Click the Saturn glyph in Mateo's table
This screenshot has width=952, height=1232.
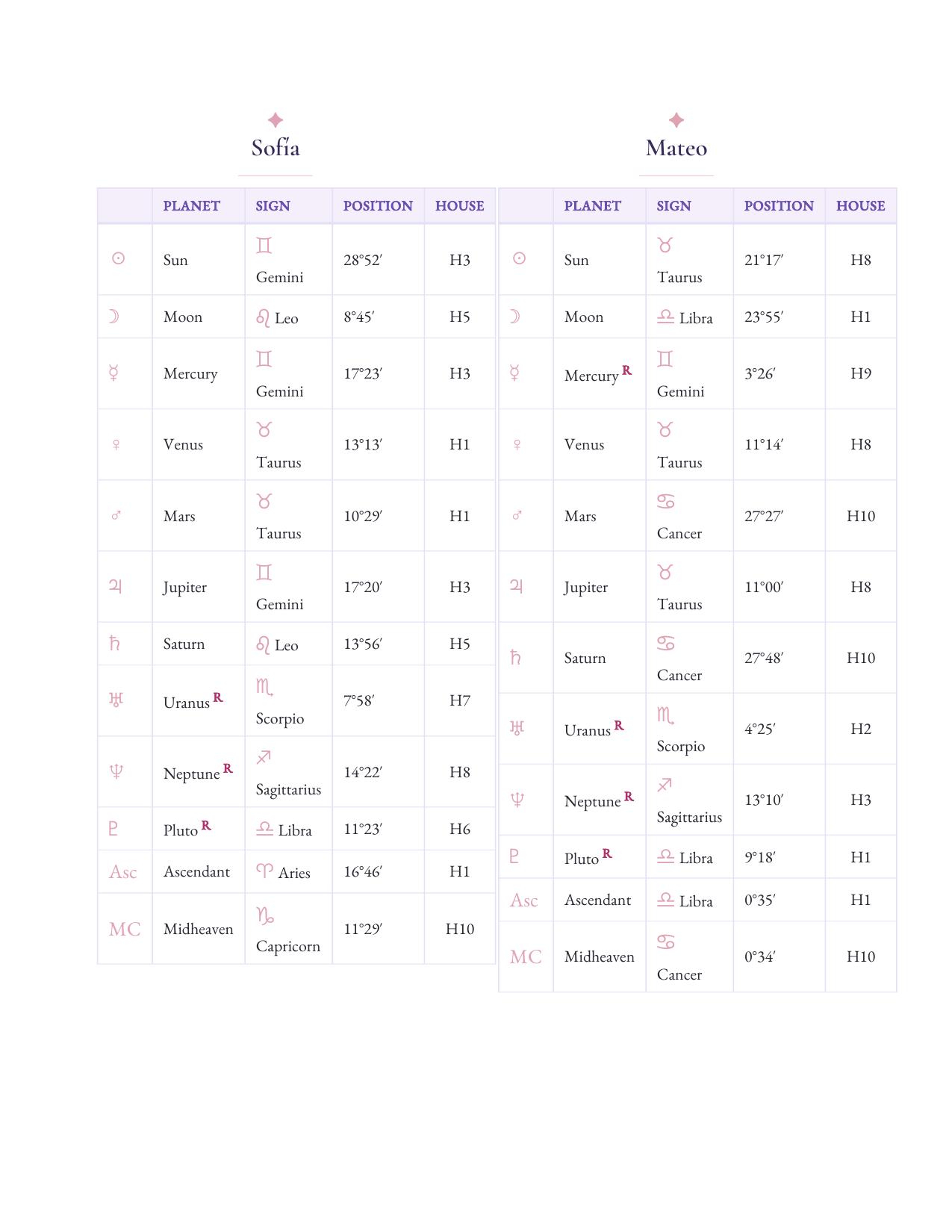[x=515, y=657]
